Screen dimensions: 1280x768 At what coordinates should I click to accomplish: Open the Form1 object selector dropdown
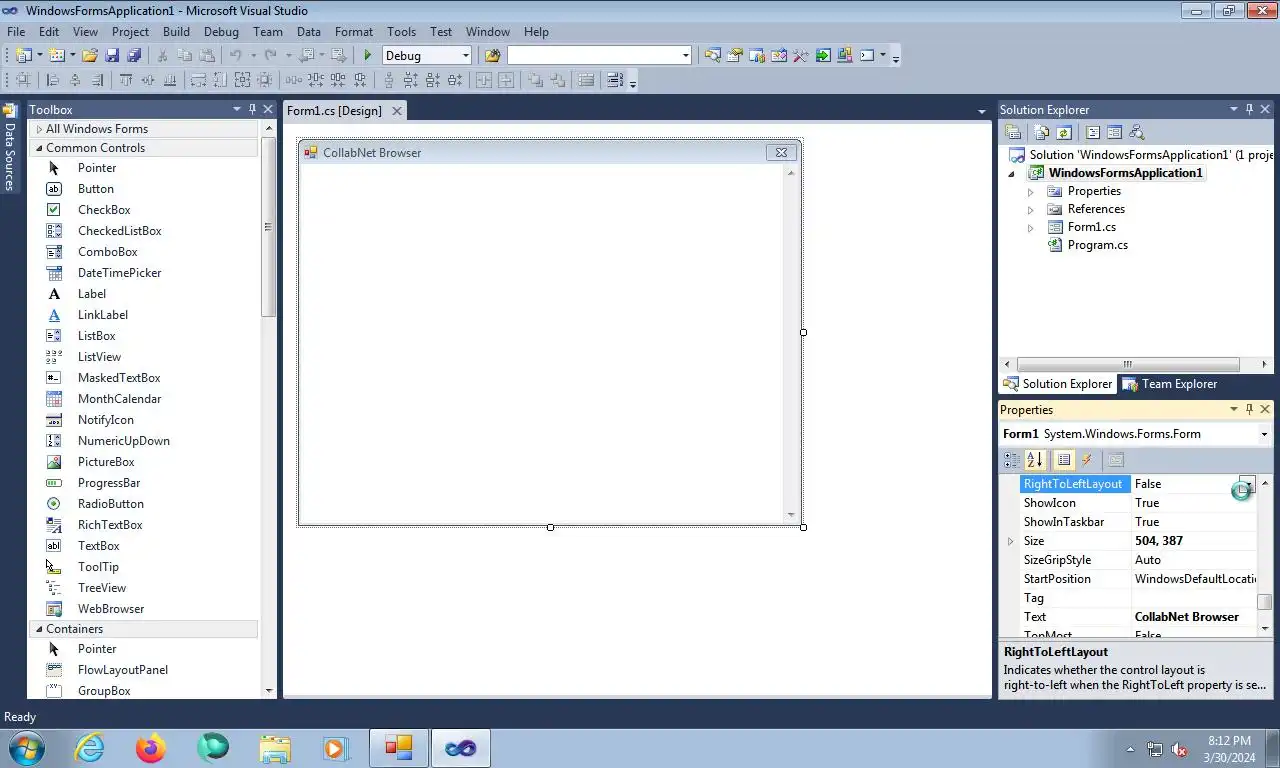click(x=1264, y=434)
